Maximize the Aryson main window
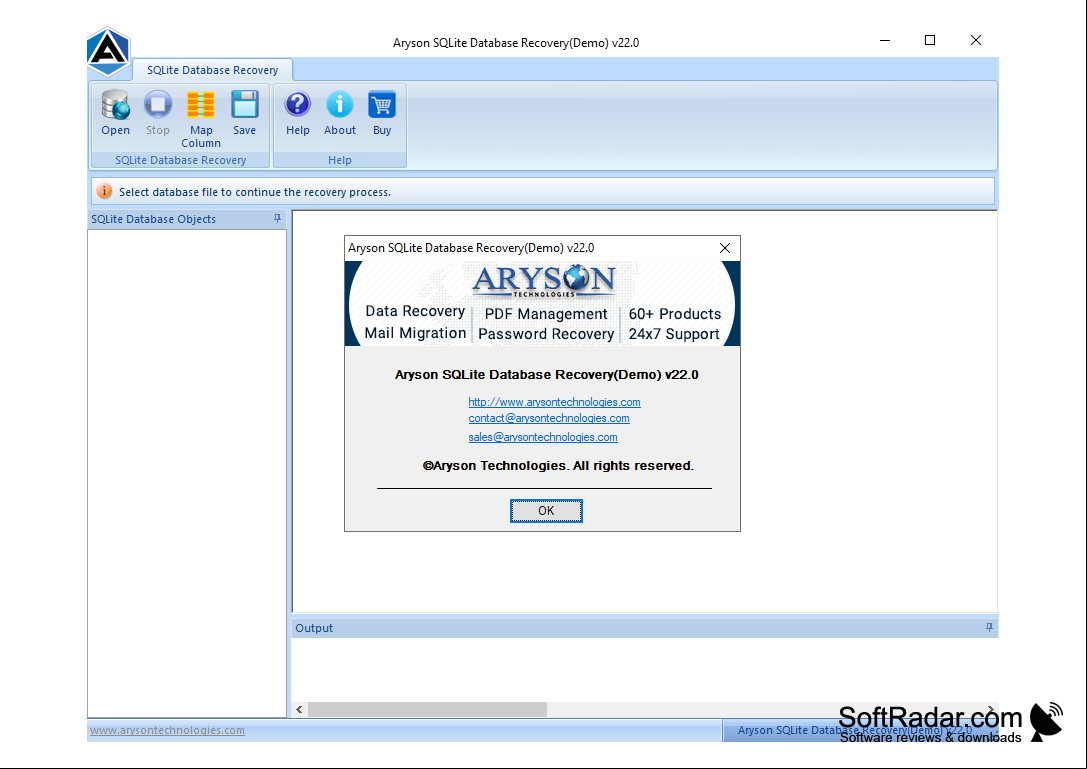Image resolution: width=1087 pixels, height=769 pixels. click(x=930, y=40)
